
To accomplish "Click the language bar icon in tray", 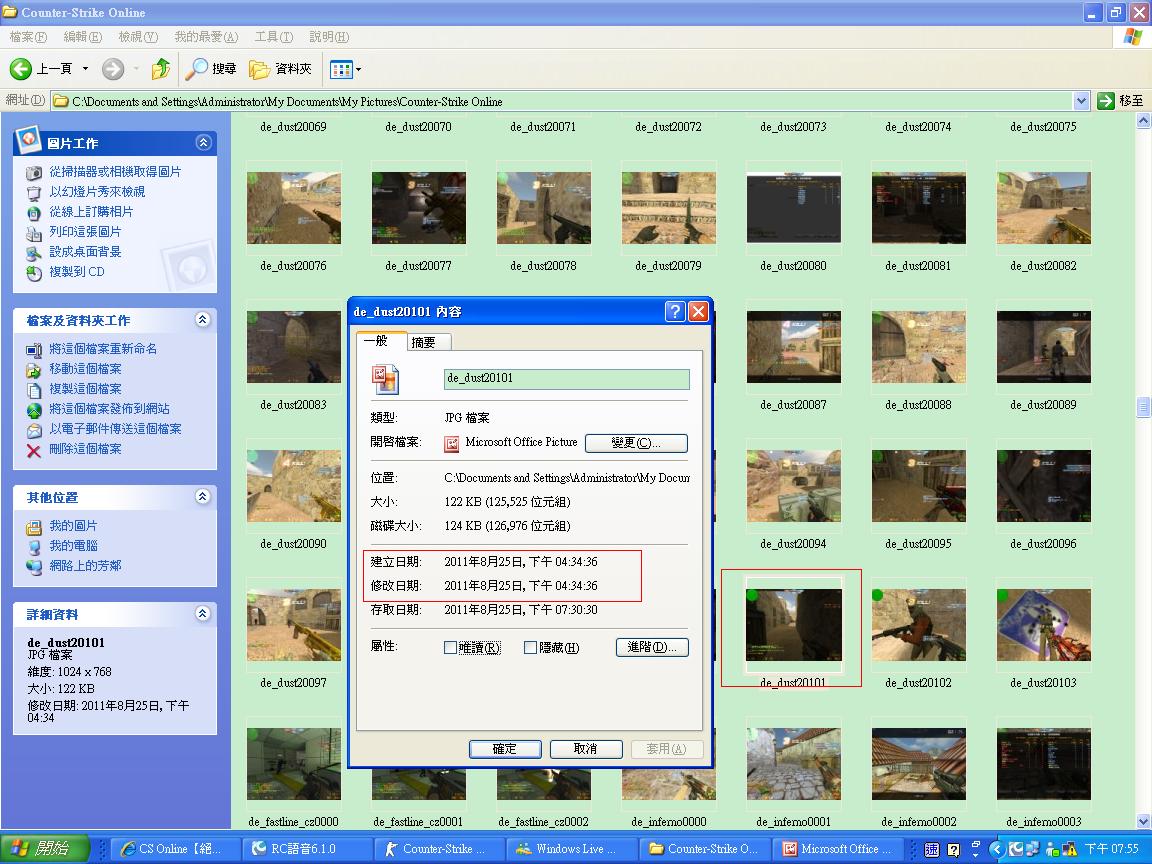I will 931,850.
